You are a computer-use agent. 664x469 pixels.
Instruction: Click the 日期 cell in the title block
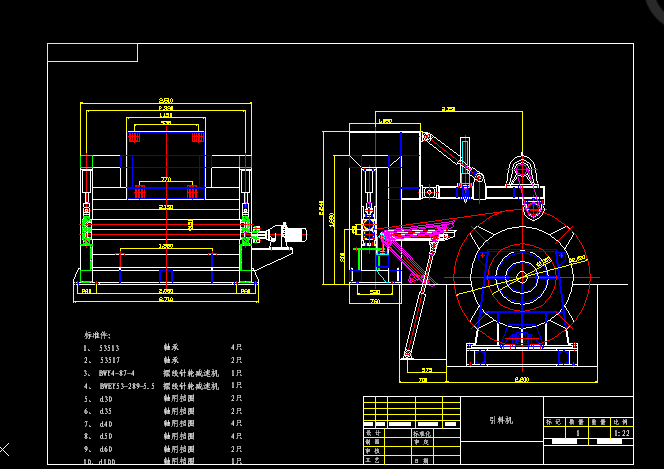(x=422, y=460)
